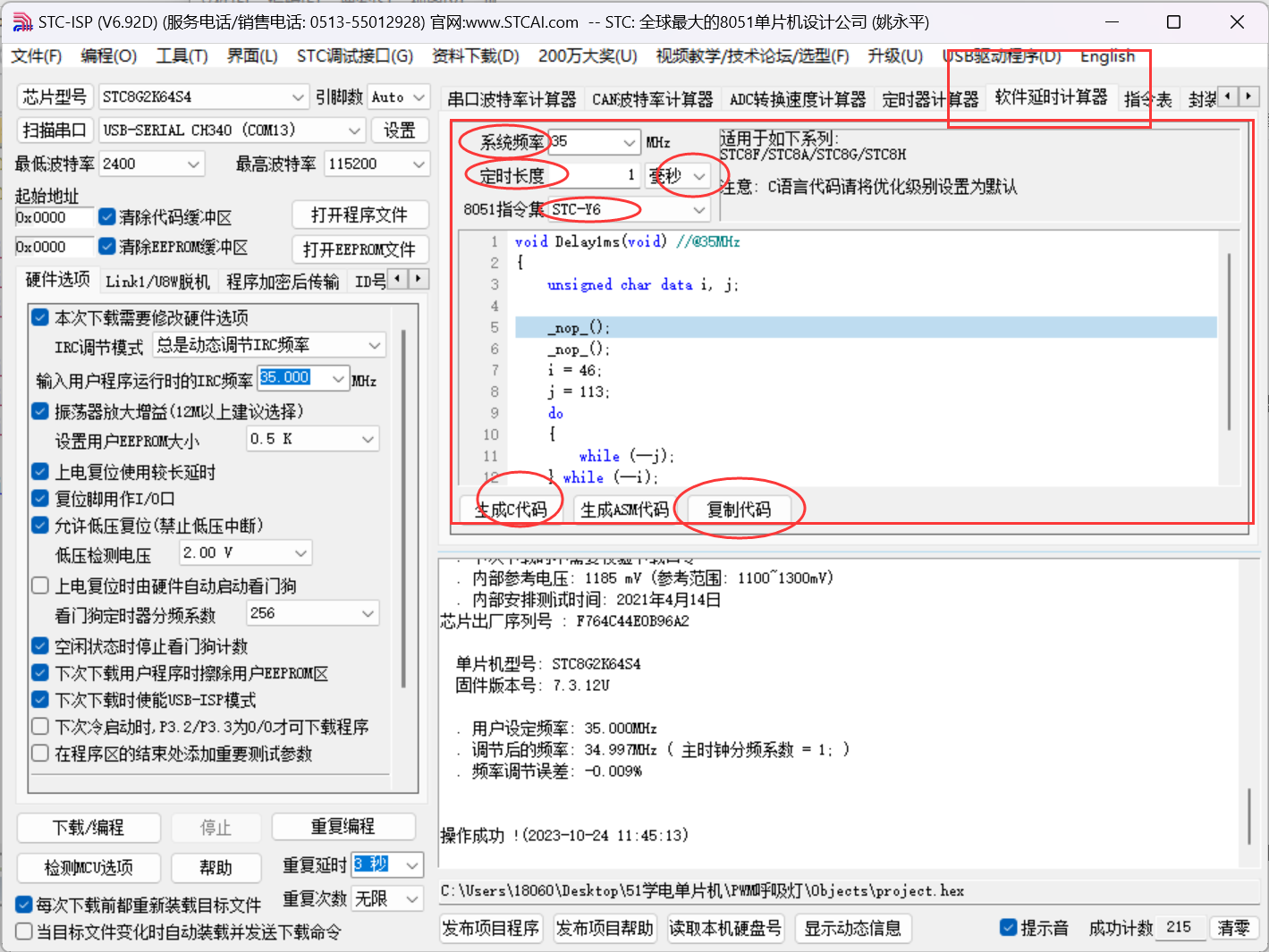
Task: Switch to 程序加密后传输 tab
Action: pyautogui.click(x=283, y=282)
